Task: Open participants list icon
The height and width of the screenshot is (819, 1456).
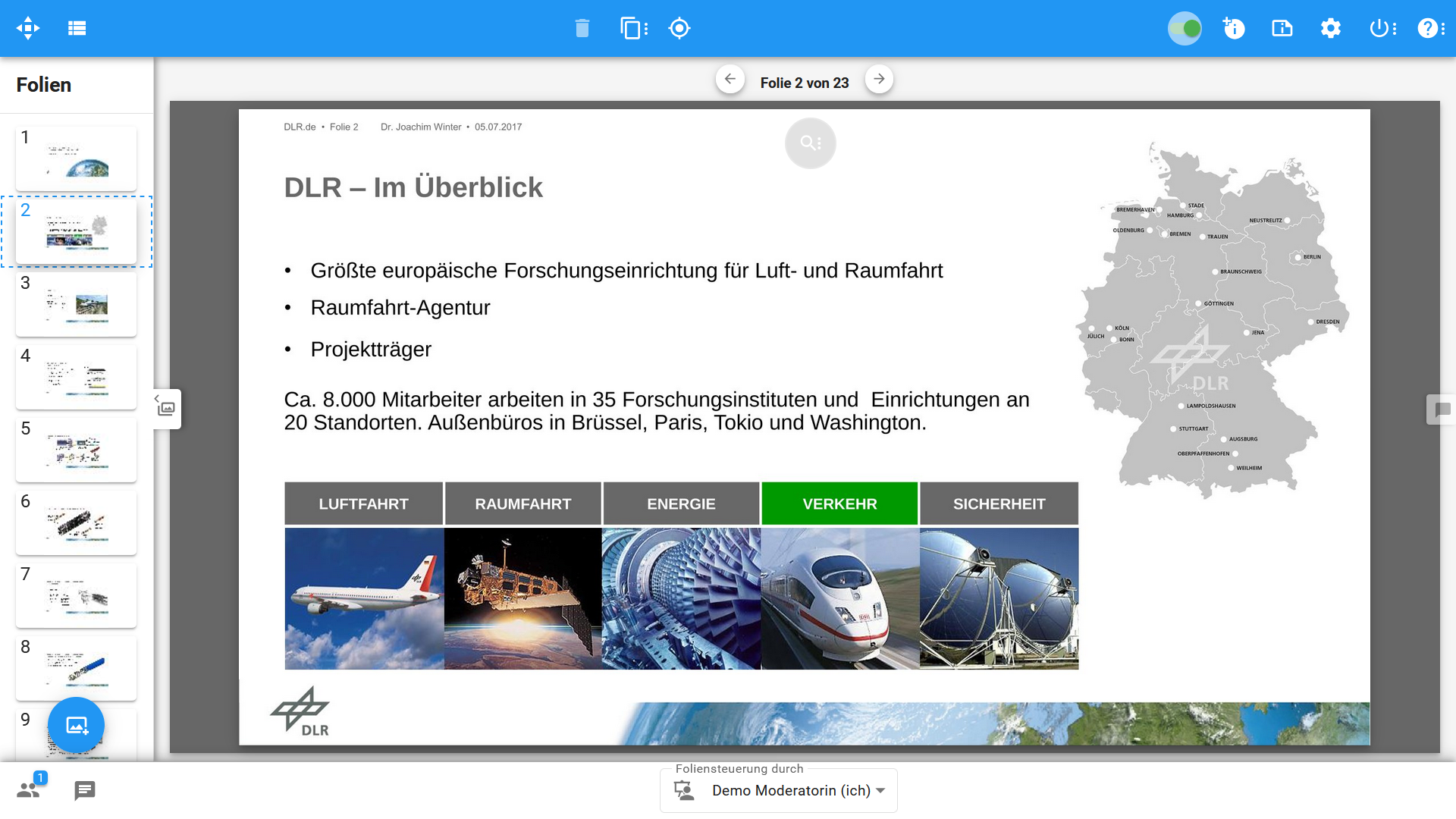Action: pos(29,790)
